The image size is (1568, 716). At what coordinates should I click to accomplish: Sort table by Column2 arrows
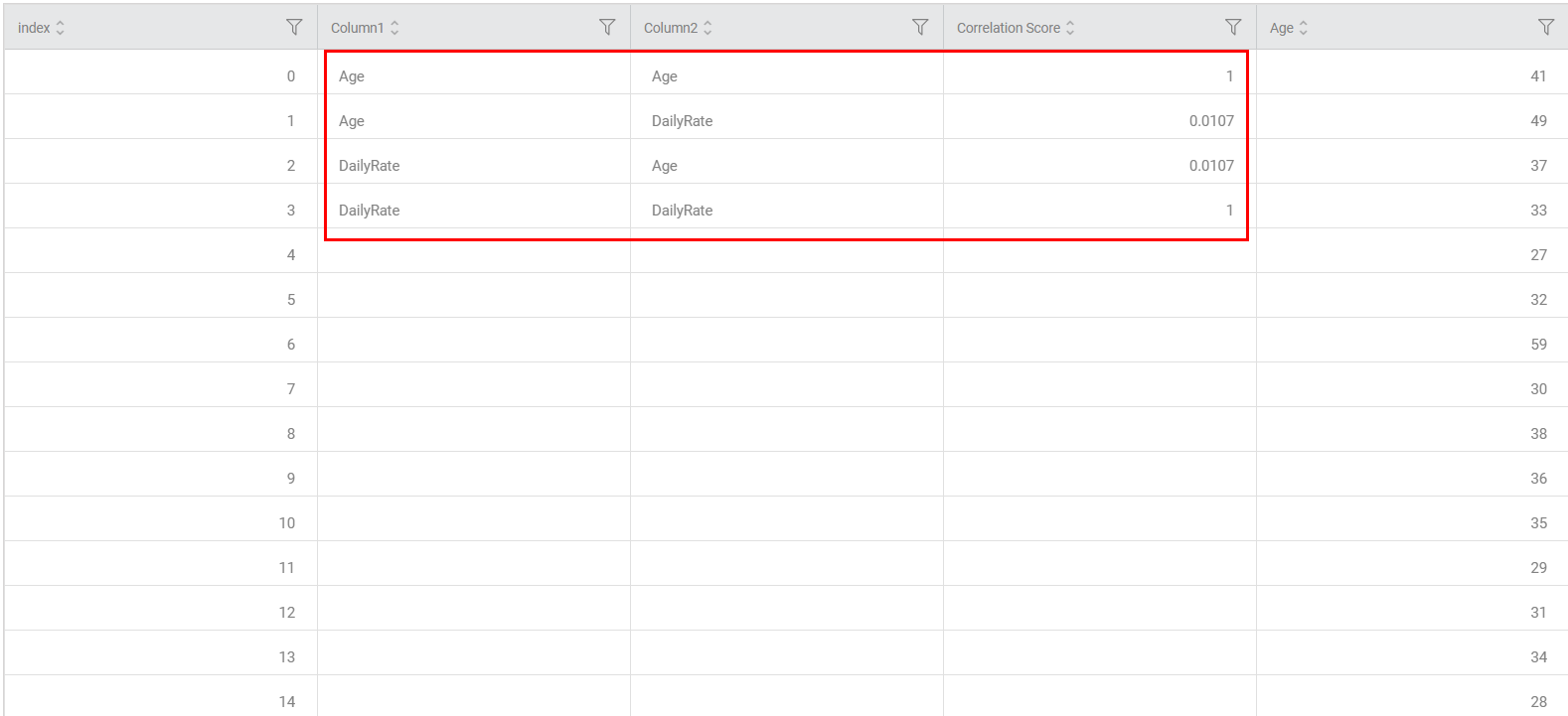(x=707, y=28)
